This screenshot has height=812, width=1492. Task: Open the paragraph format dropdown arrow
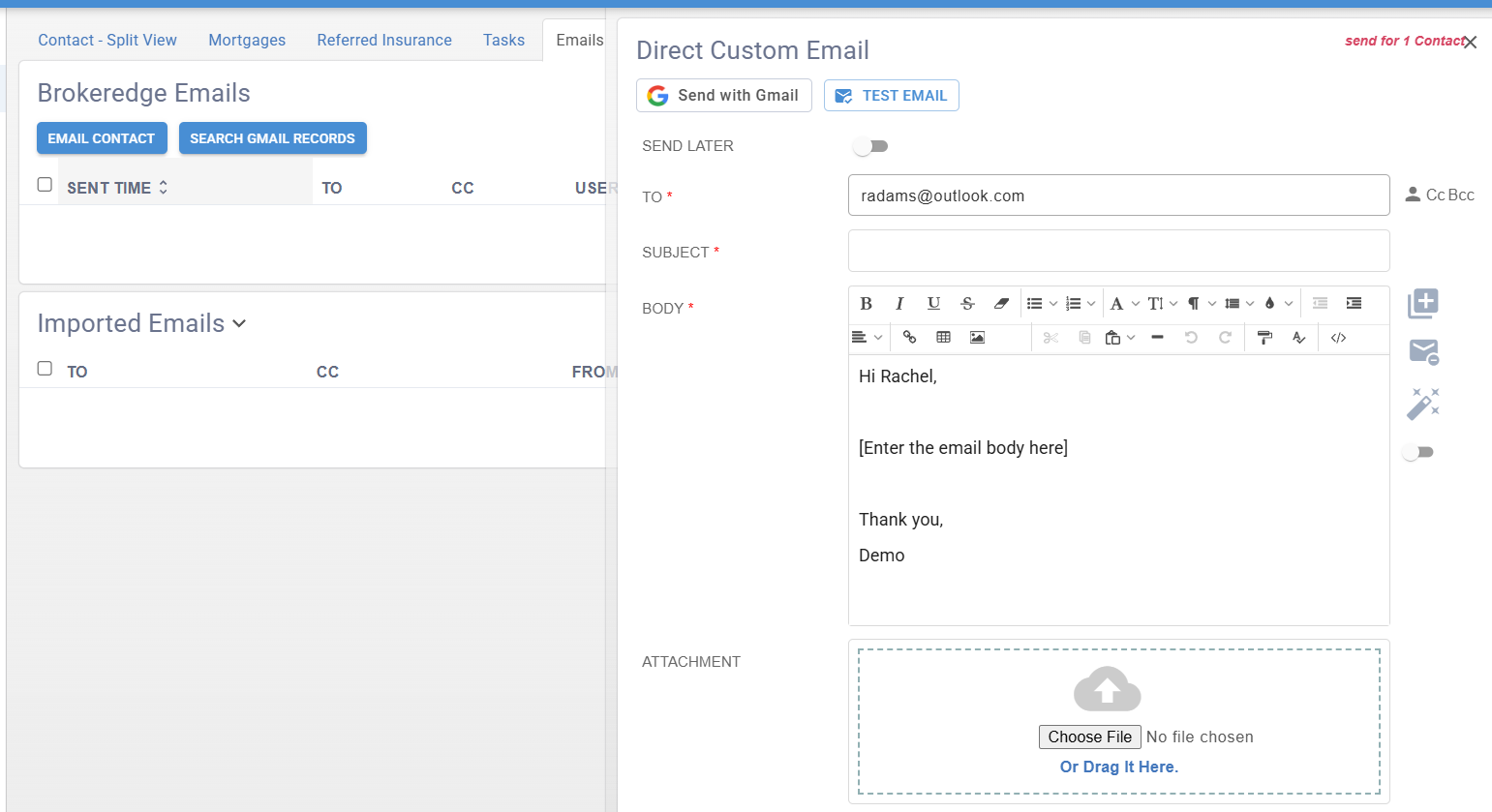(x=1211, y=304)
